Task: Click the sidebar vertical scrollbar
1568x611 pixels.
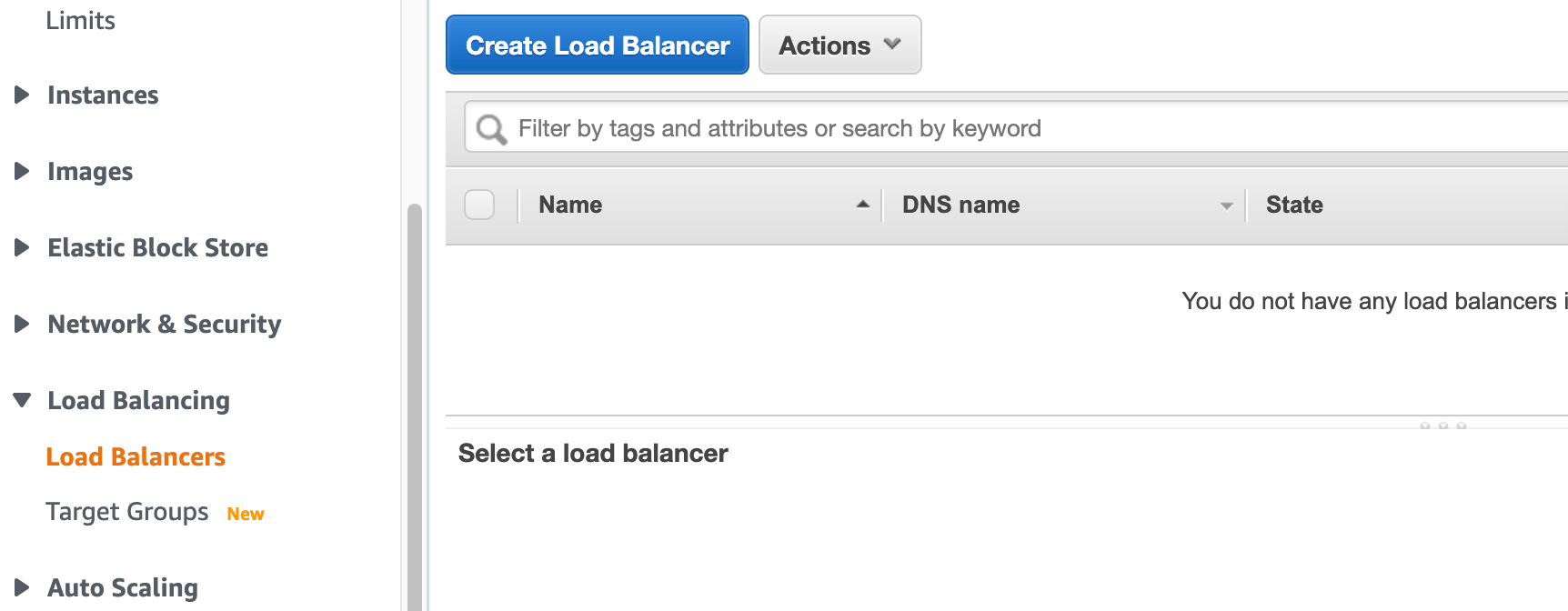Action: (x=415, y=409)
